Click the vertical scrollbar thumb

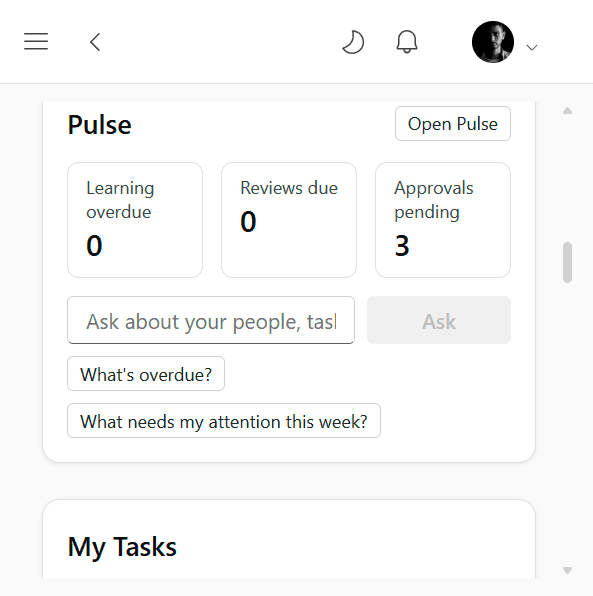(x=568, y=262)
